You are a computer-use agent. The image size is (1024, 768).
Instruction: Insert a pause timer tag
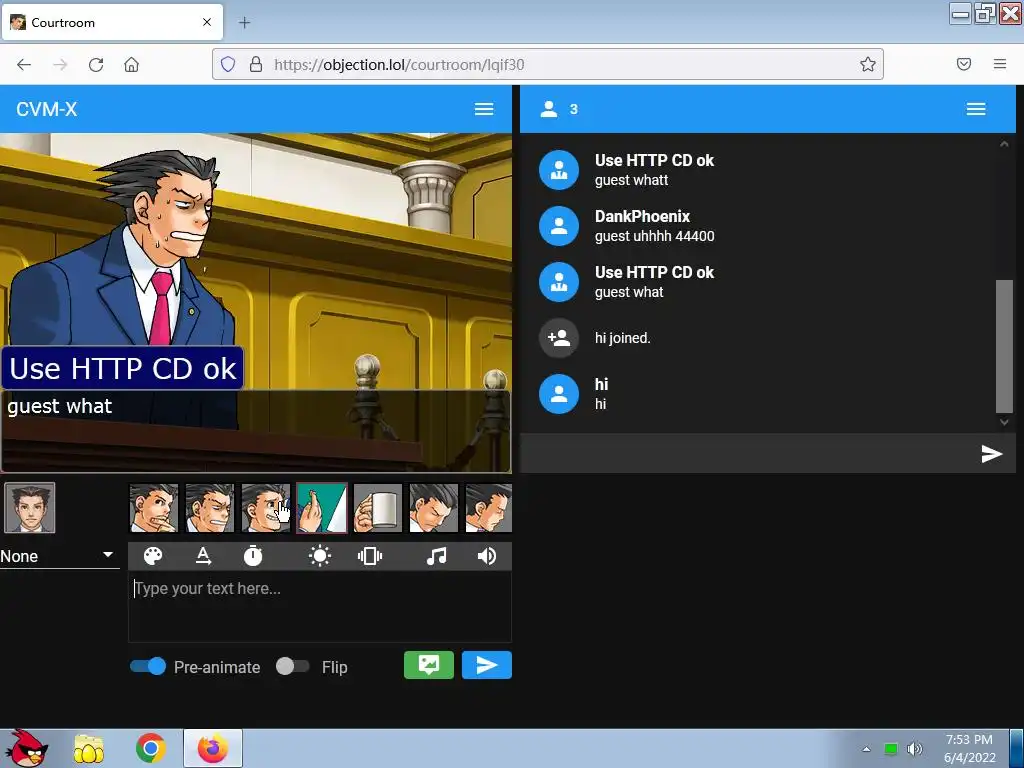coord(253,556)
